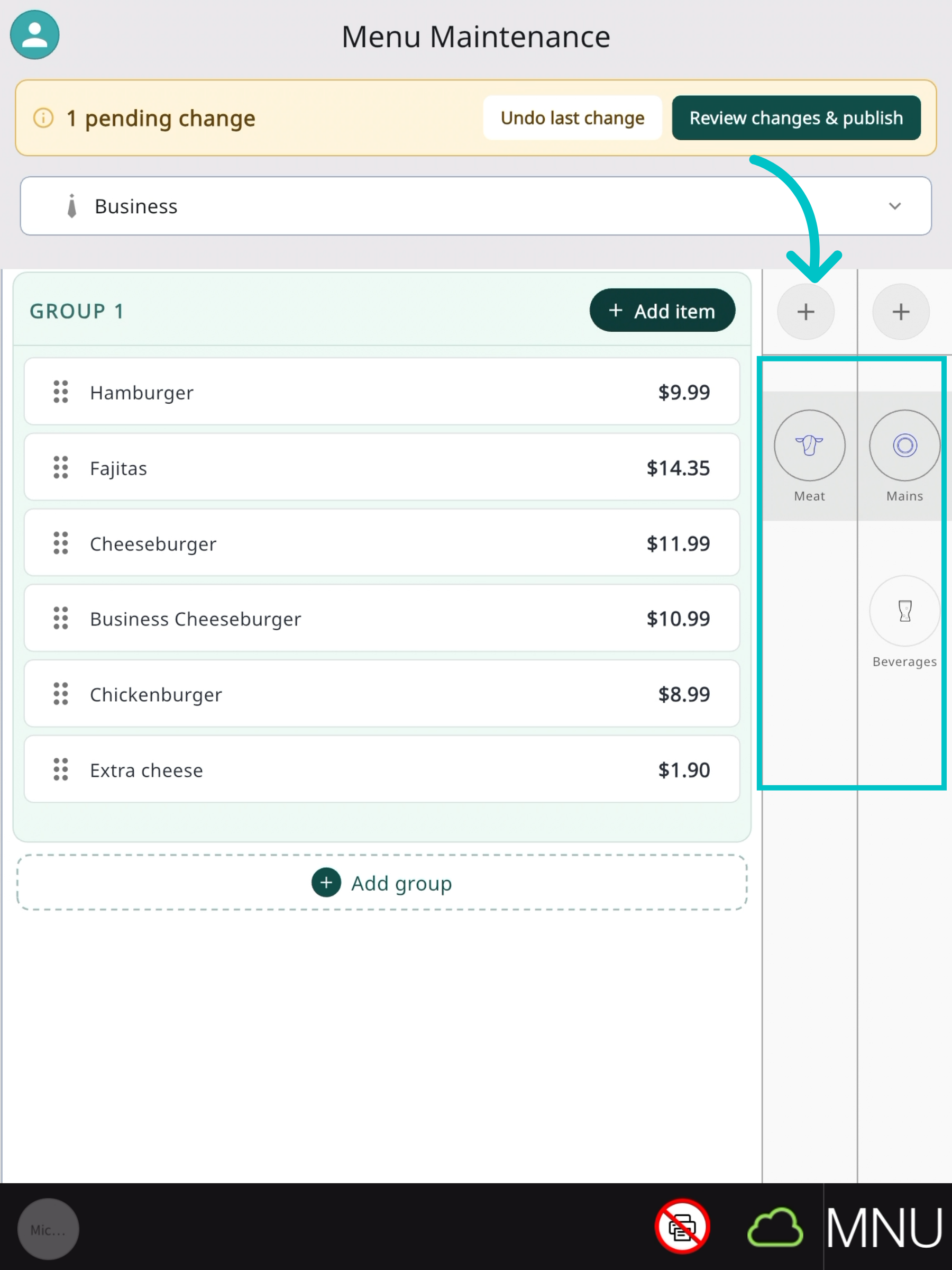
Task: Click the $8.99 Chickenburger price
Action: [683, 694]
